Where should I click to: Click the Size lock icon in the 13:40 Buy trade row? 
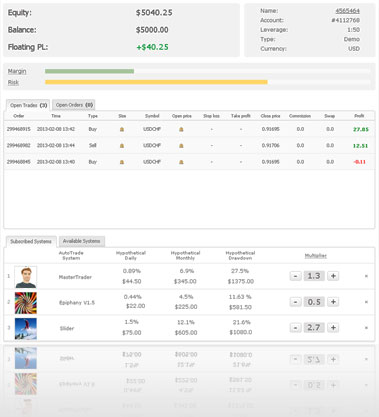(122, 162)
